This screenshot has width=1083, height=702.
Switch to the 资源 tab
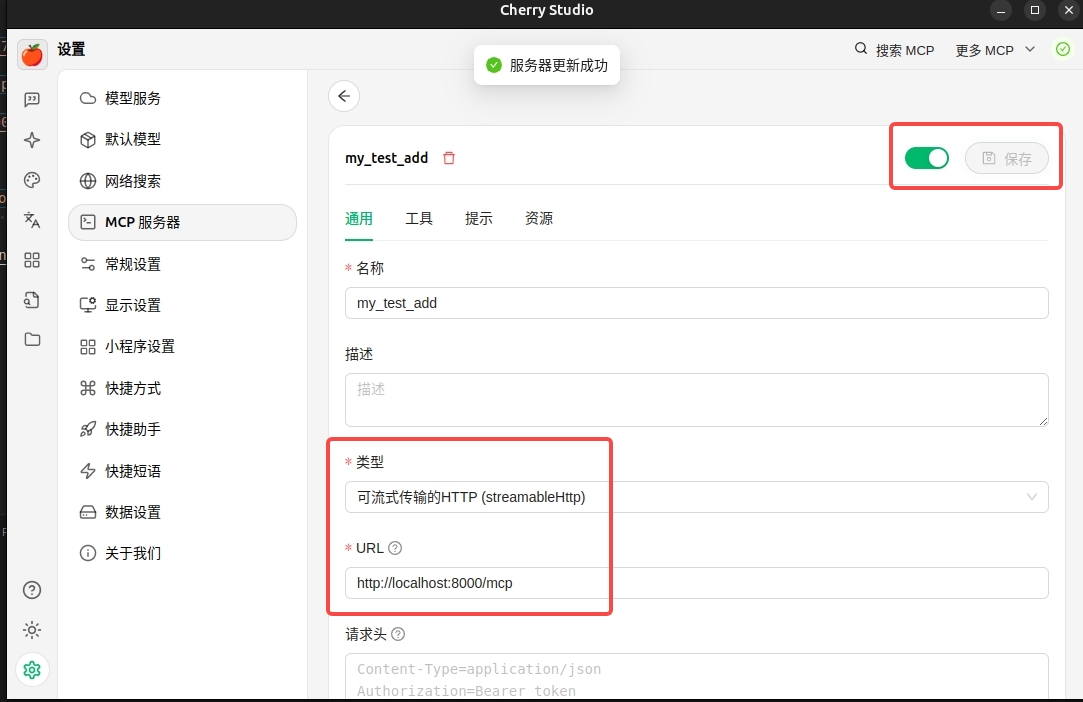pyautogui.click(x=539, y=219)
